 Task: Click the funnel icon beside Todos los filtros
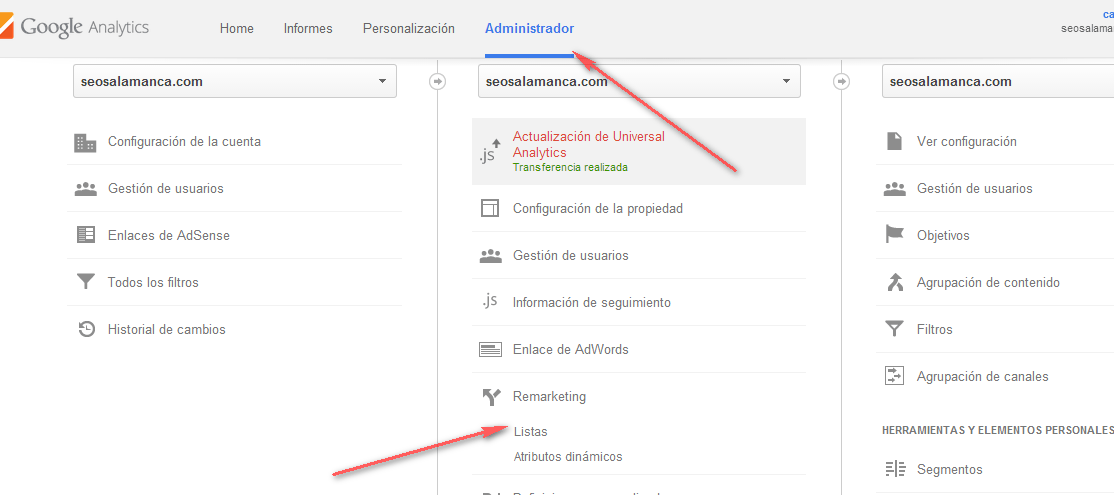(85, 282)
